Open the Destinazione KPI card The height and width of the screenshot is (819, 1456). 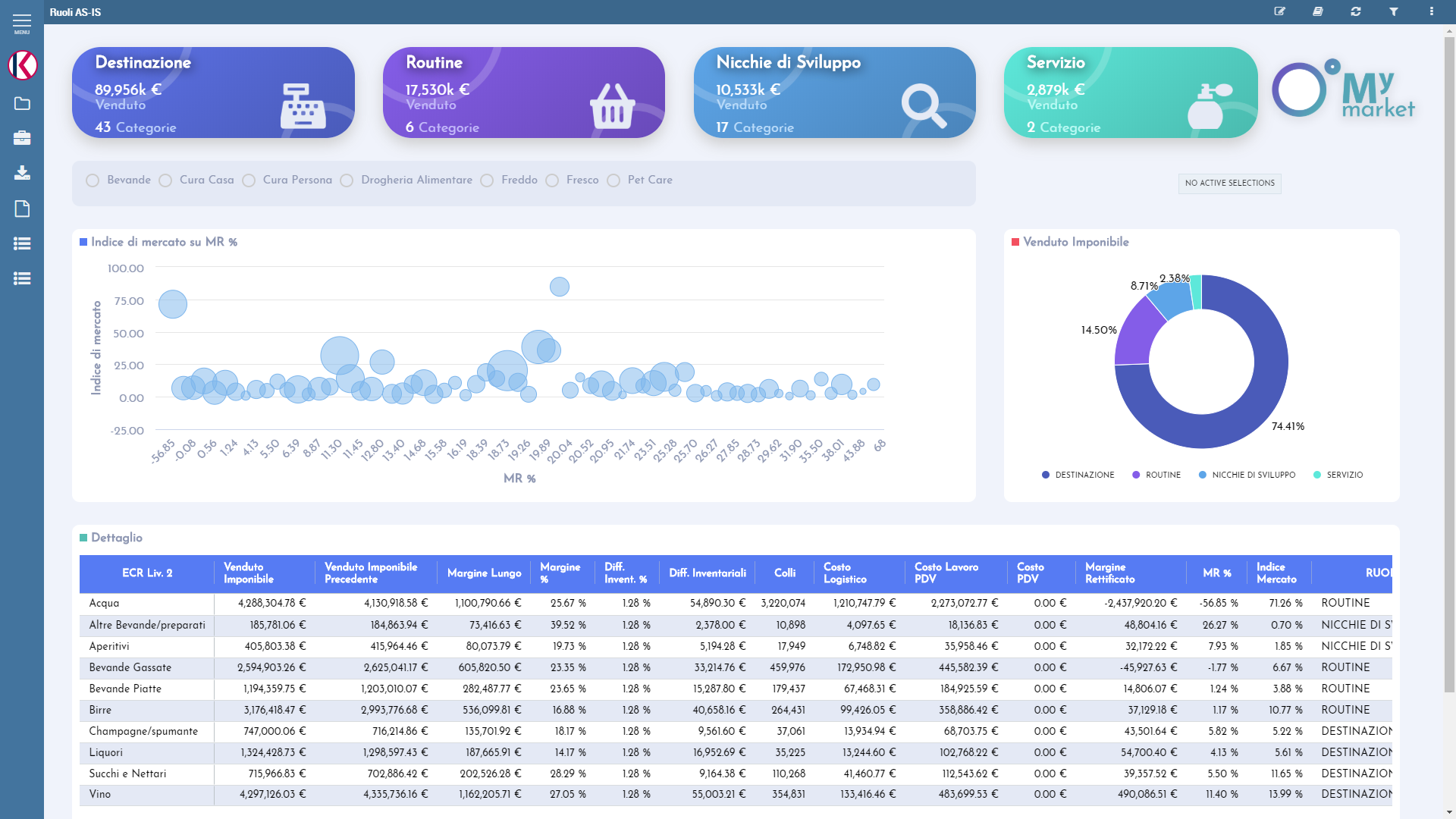click(212, 92)
